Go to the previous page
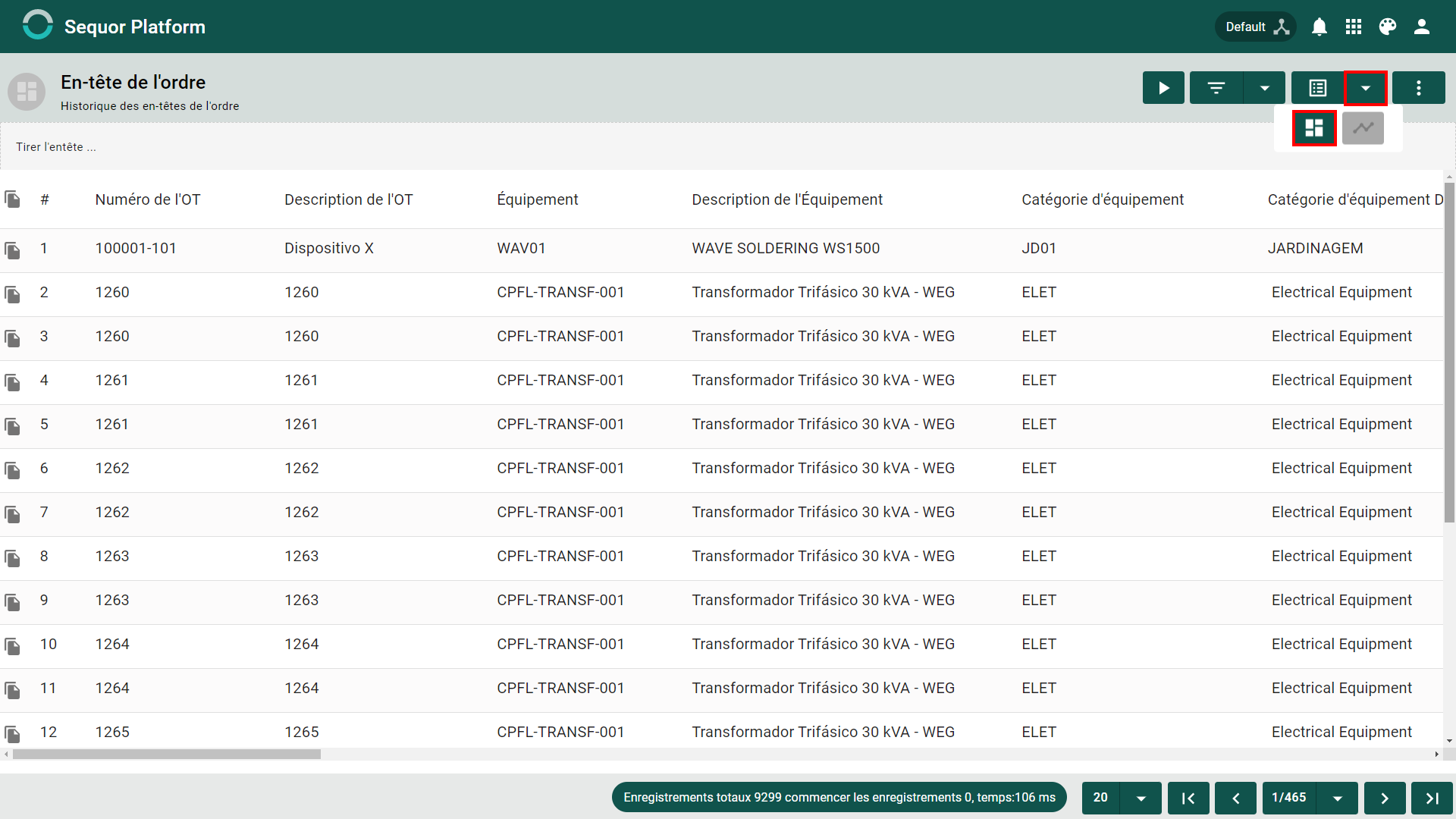Viewport: 1456px width, 819px height. tap(1235, 798)
